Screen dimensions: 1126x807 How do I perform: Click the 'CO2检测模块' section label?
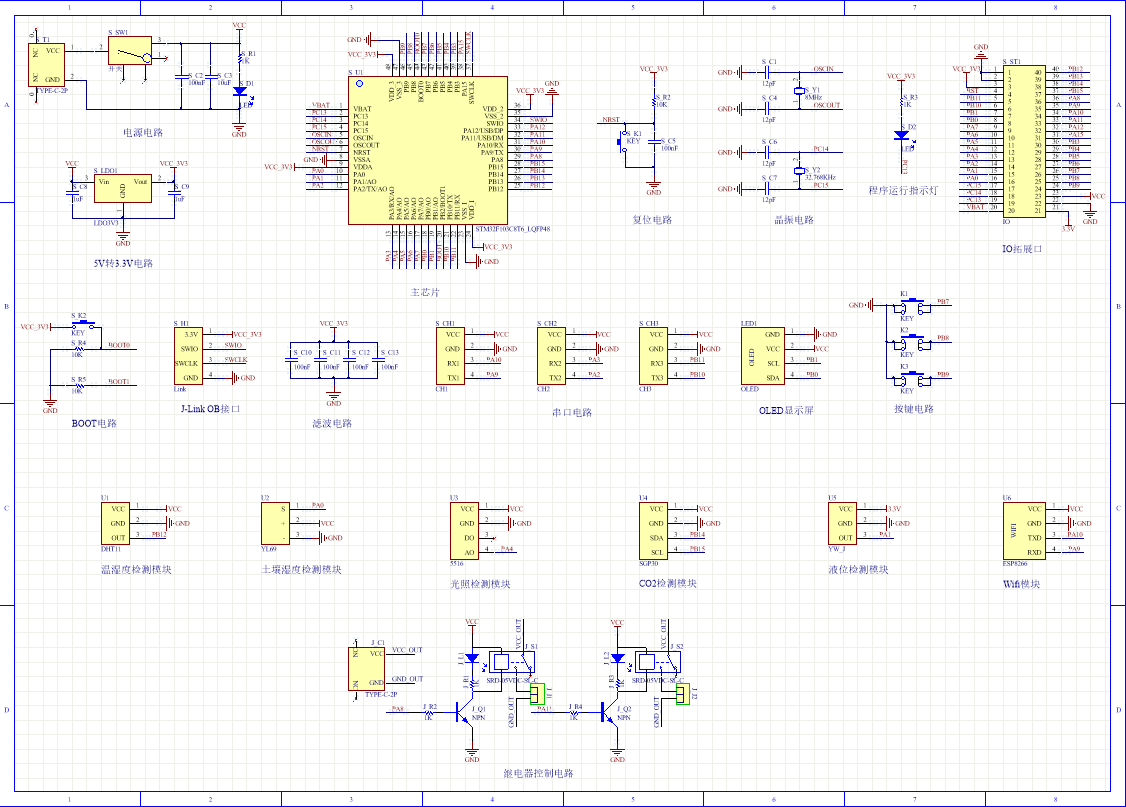pos(668,584)
